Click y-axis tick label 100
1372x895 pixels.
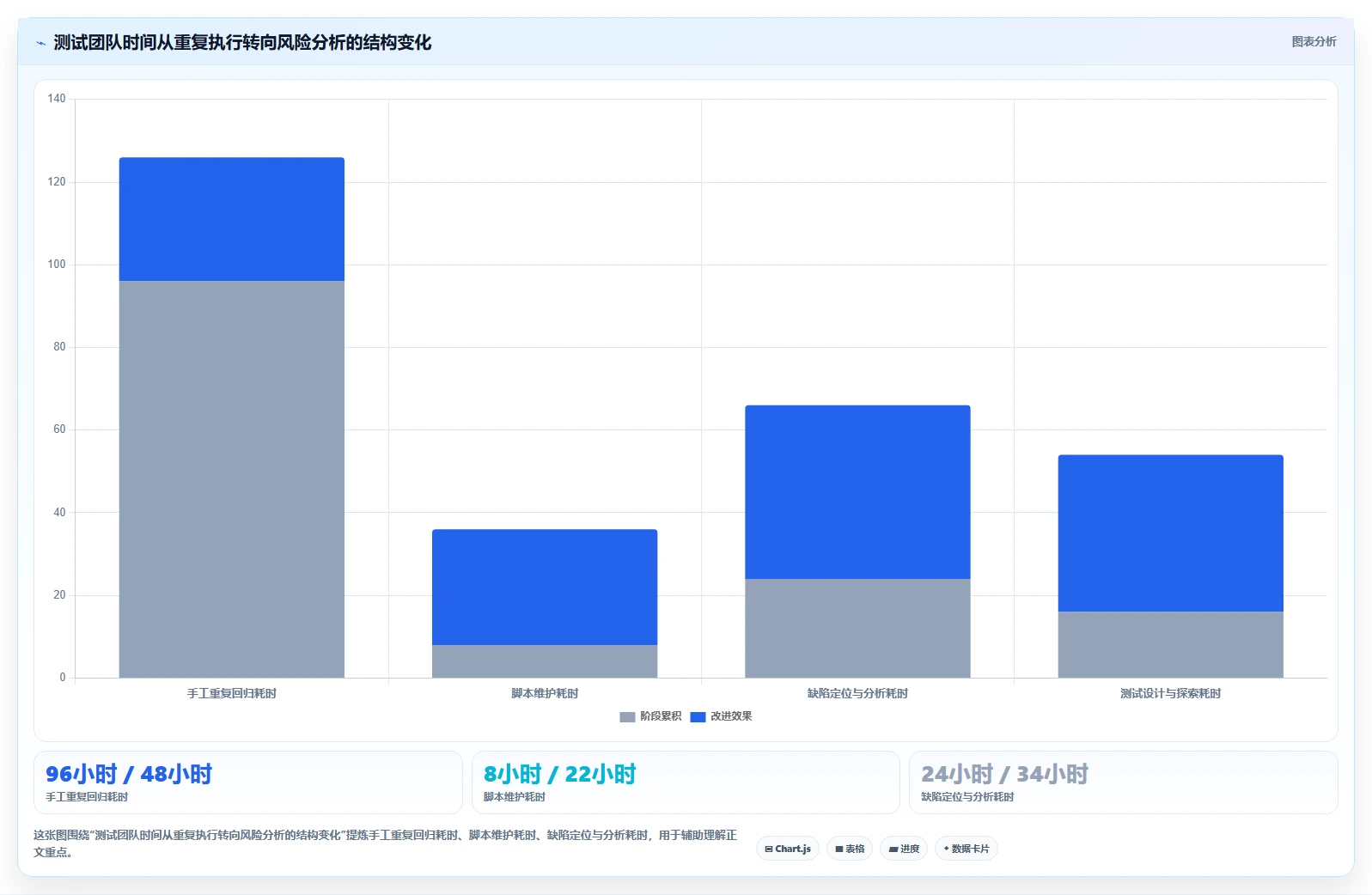tap(57, 265)
